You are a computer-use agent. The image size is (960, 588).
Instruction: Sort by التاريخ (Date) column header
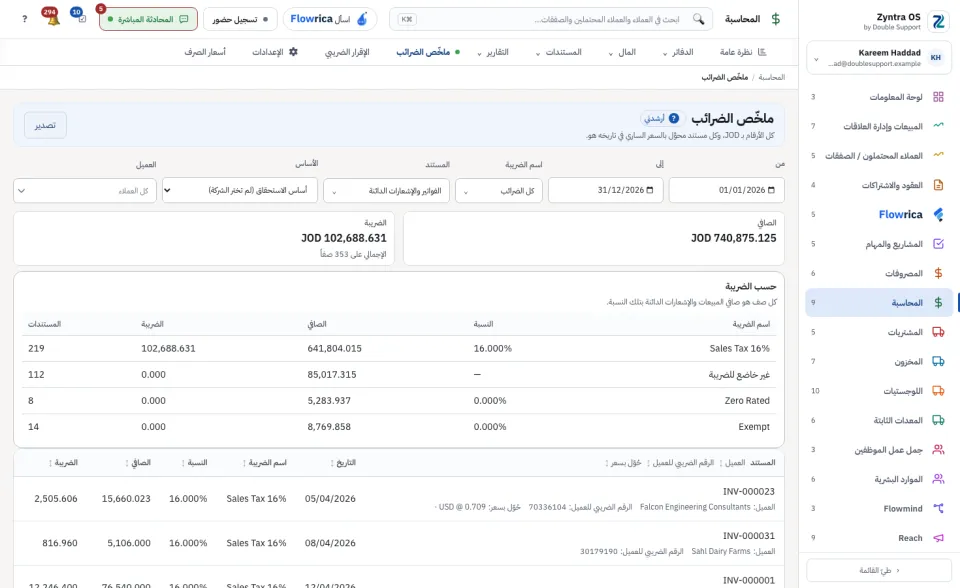[343, 462]
